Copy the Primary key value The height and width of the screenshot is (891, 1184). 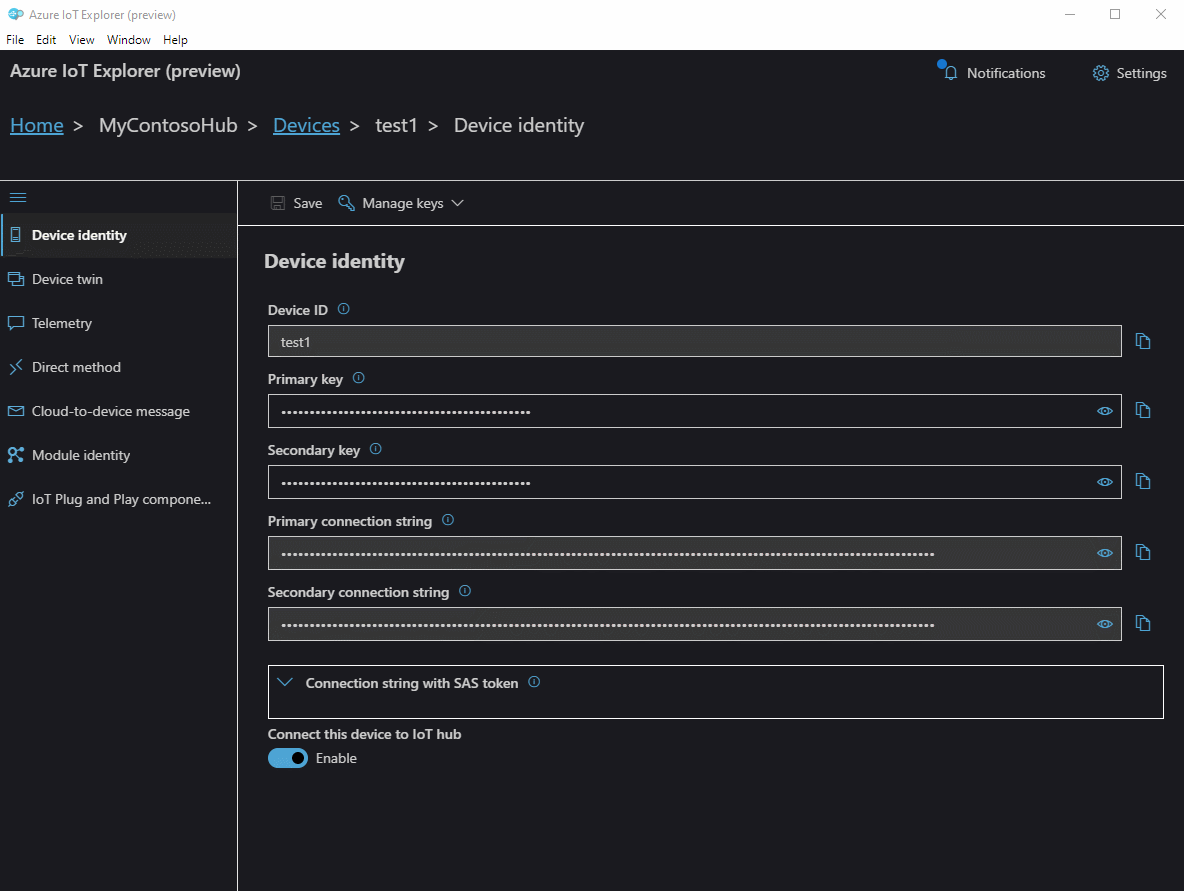point(1142,411)
